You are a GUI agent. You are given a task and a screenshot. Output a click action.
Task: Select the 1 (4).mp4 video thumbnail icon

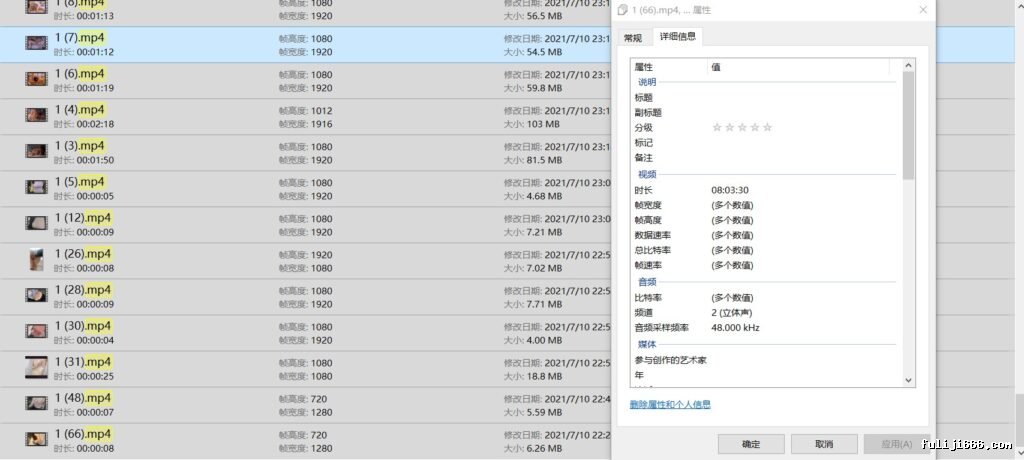click(37, 115)
